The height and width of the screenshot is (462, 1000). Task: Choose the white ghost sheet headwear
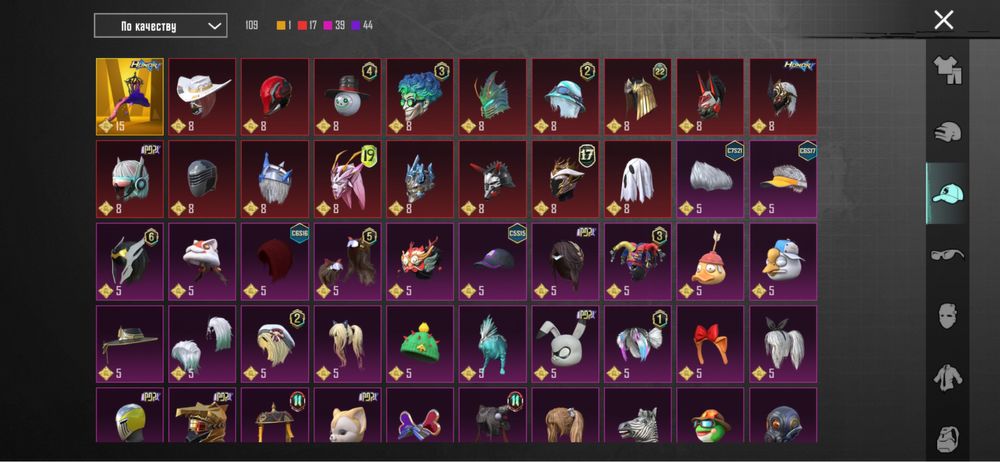[638, 179]
